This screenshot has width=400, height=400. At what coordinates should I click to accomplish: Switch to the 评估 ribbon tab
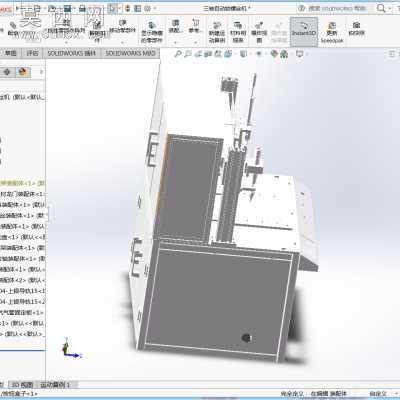[x=32, y=53]
